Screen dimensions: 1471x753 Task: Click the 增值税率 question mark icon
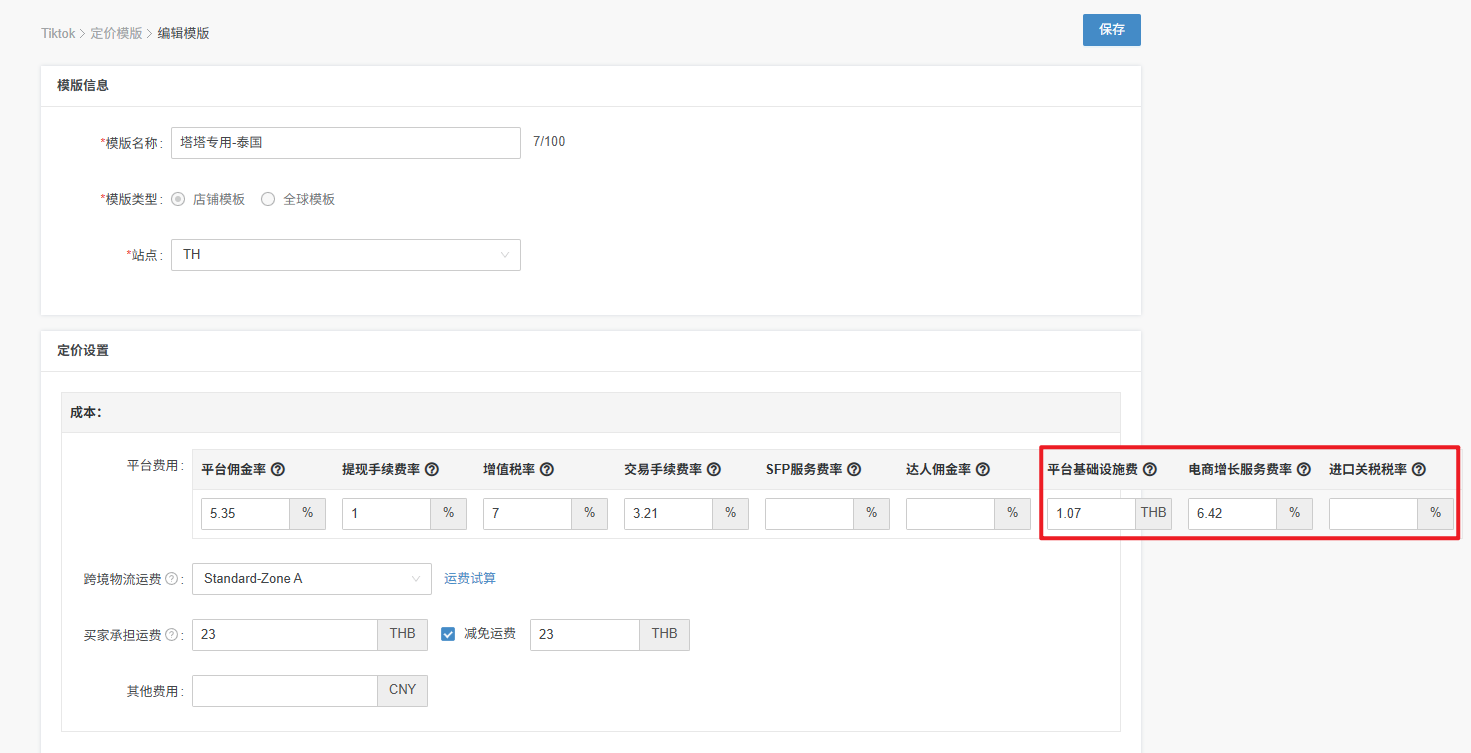point(547,469)
